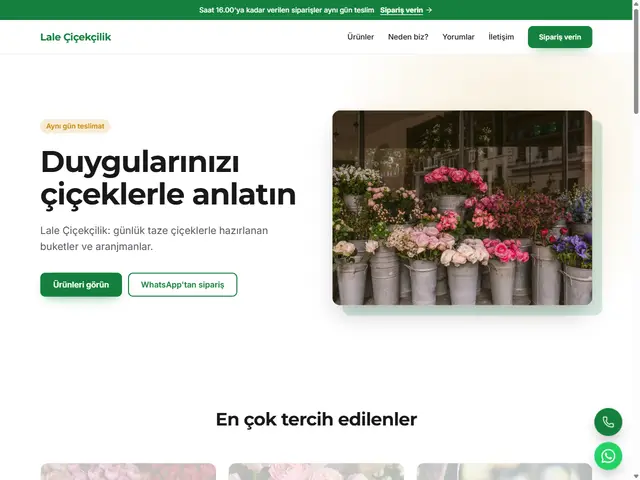640x480 pixels.
Task: Click the heading 'En çok tercih edilenler'
Action: tap(316, 419)
